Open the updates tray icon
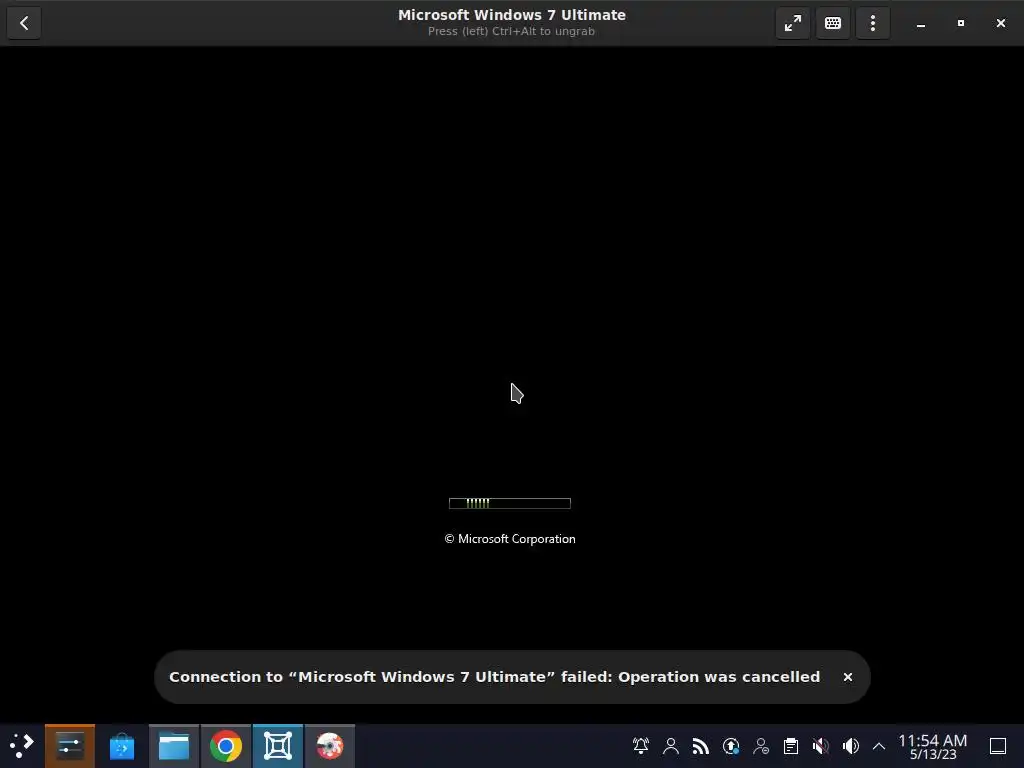 (731, 746)
